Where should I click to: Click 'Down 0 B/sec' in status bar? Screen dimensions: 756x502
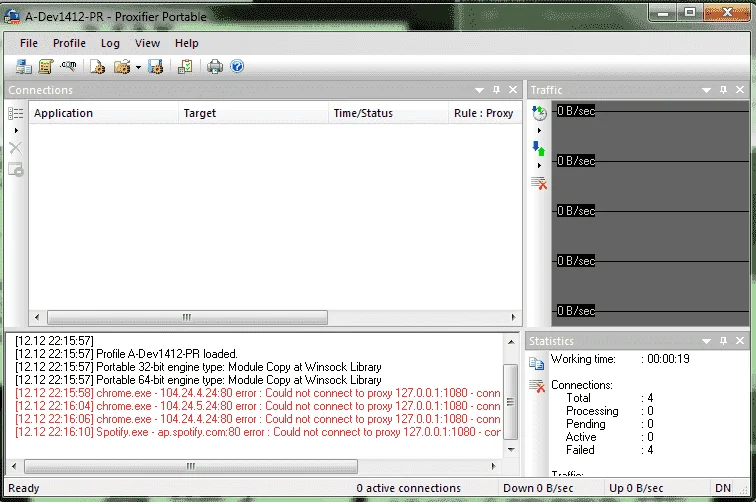pyautogui.click(x=538, y=488)
